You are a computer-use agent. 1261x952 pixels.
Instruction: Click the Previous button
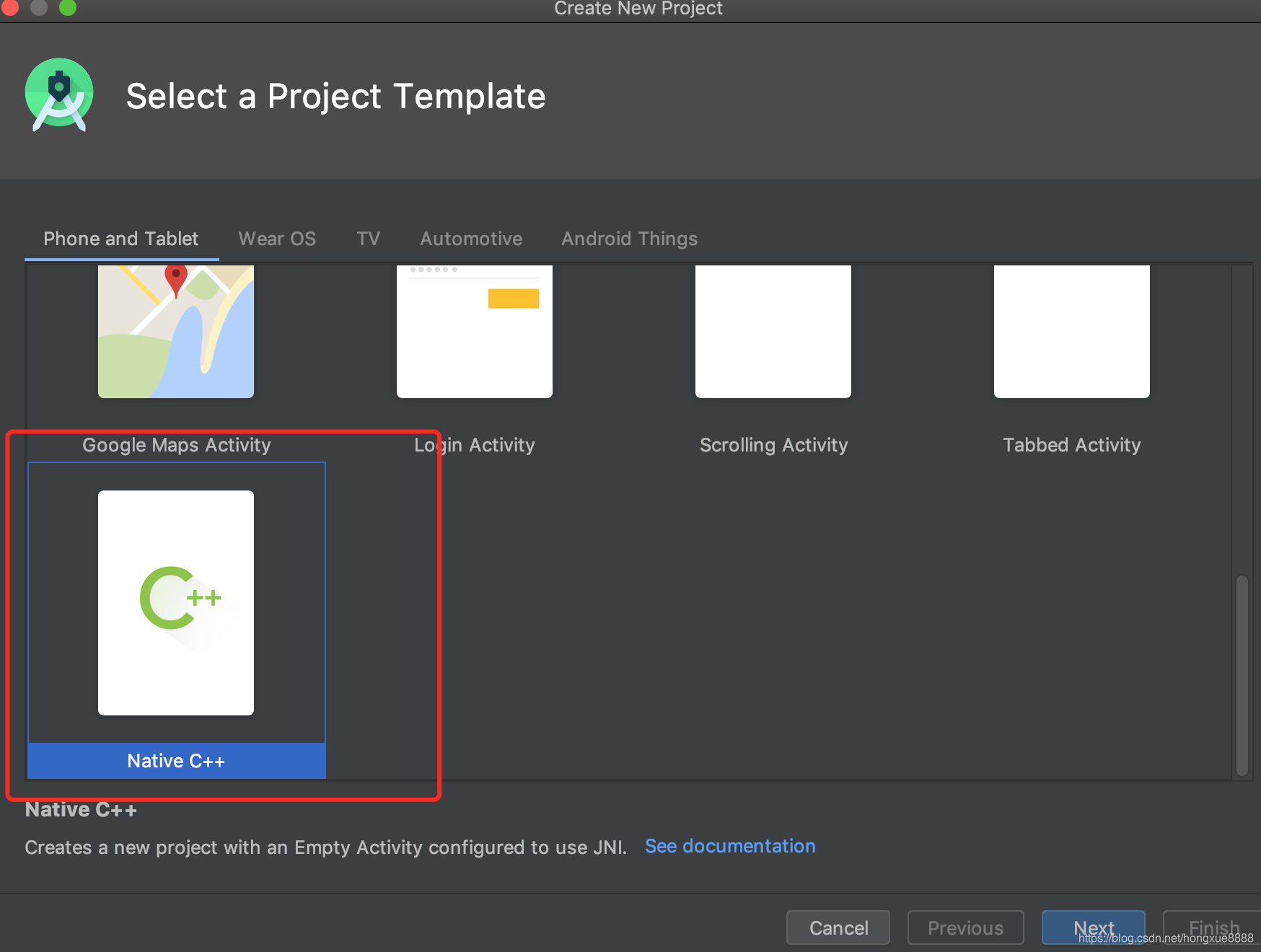click(965, 927)
